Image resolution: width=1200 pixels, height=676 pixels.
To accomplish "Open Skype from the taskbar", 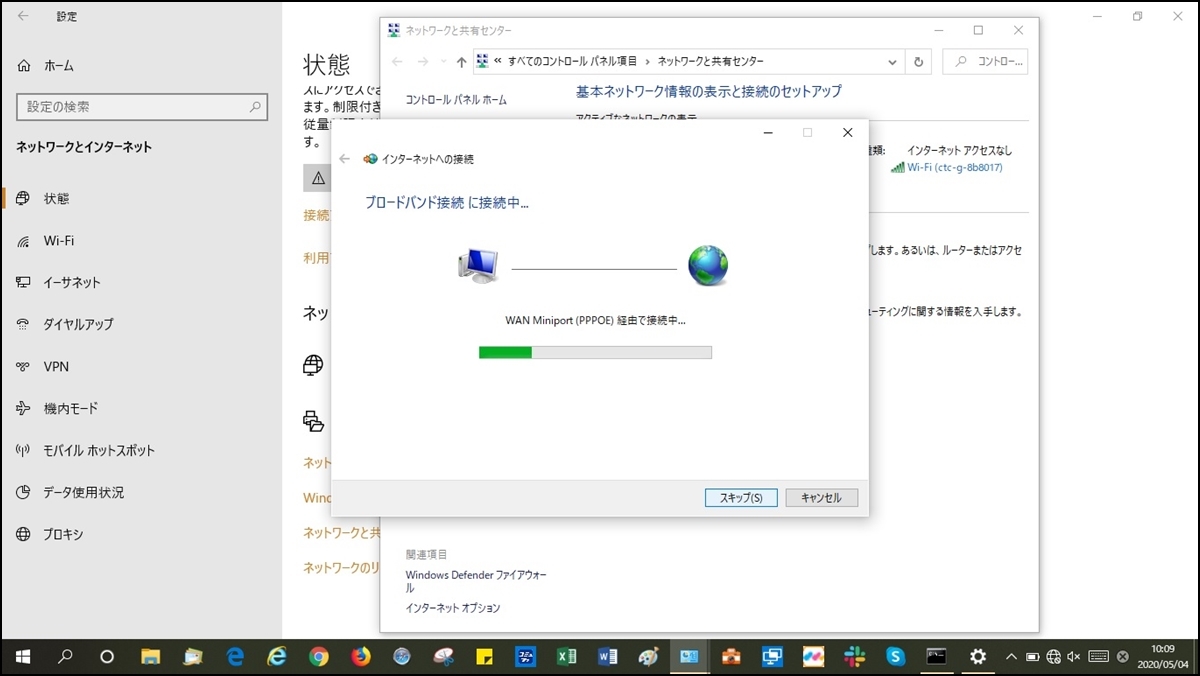I will (893, 657).
